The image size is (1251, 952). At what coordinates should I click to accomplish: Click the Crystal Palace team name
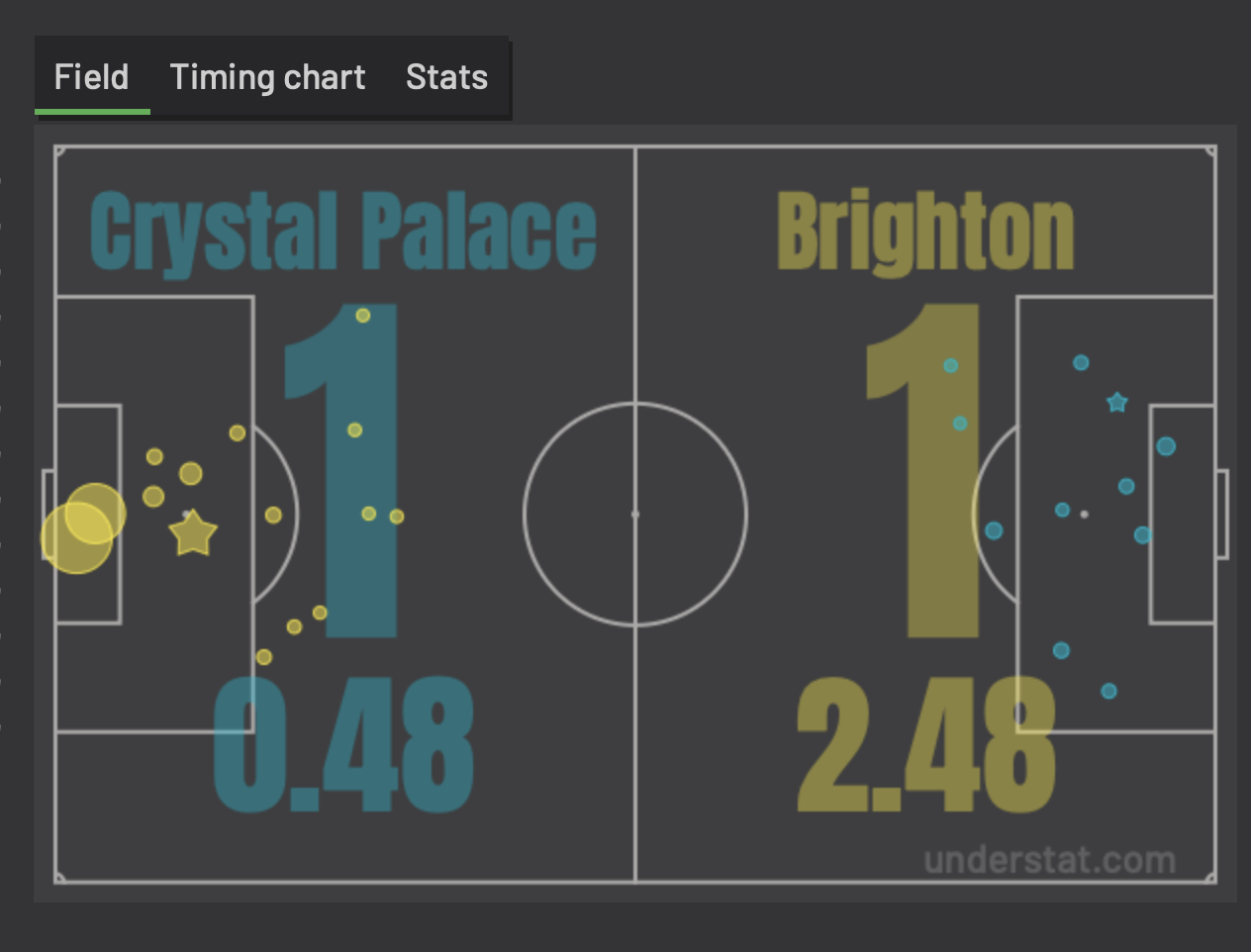342,233
